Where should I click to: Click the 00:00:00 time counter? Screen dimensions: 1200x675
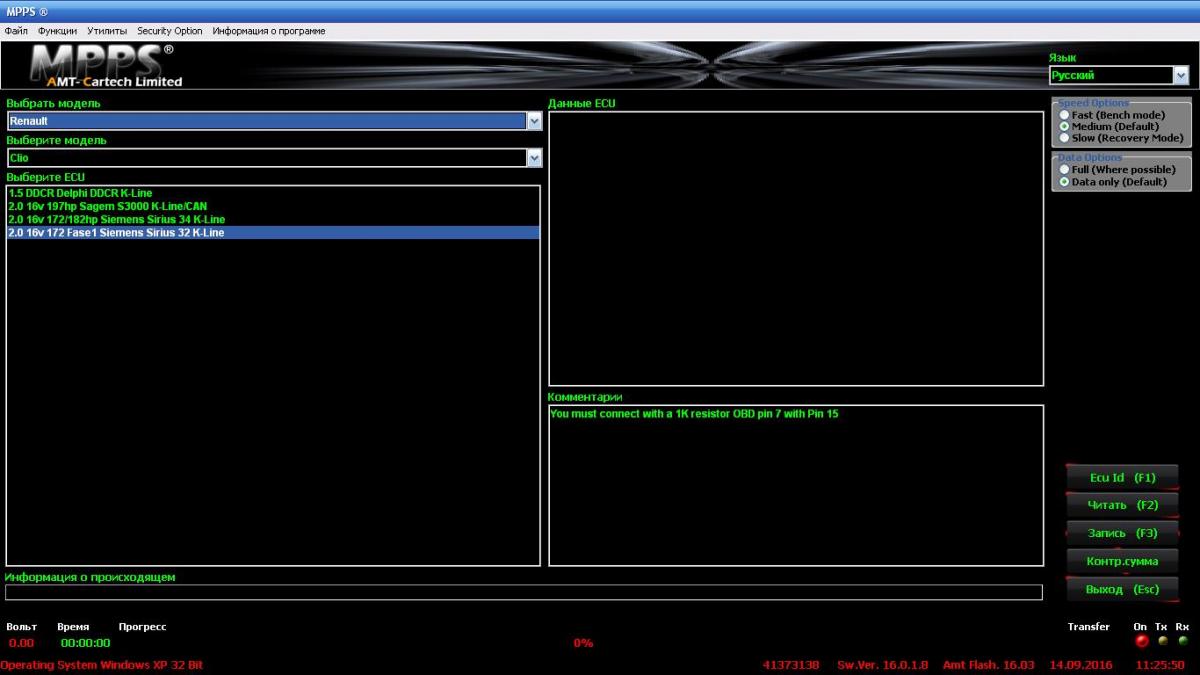pos(85,643)
